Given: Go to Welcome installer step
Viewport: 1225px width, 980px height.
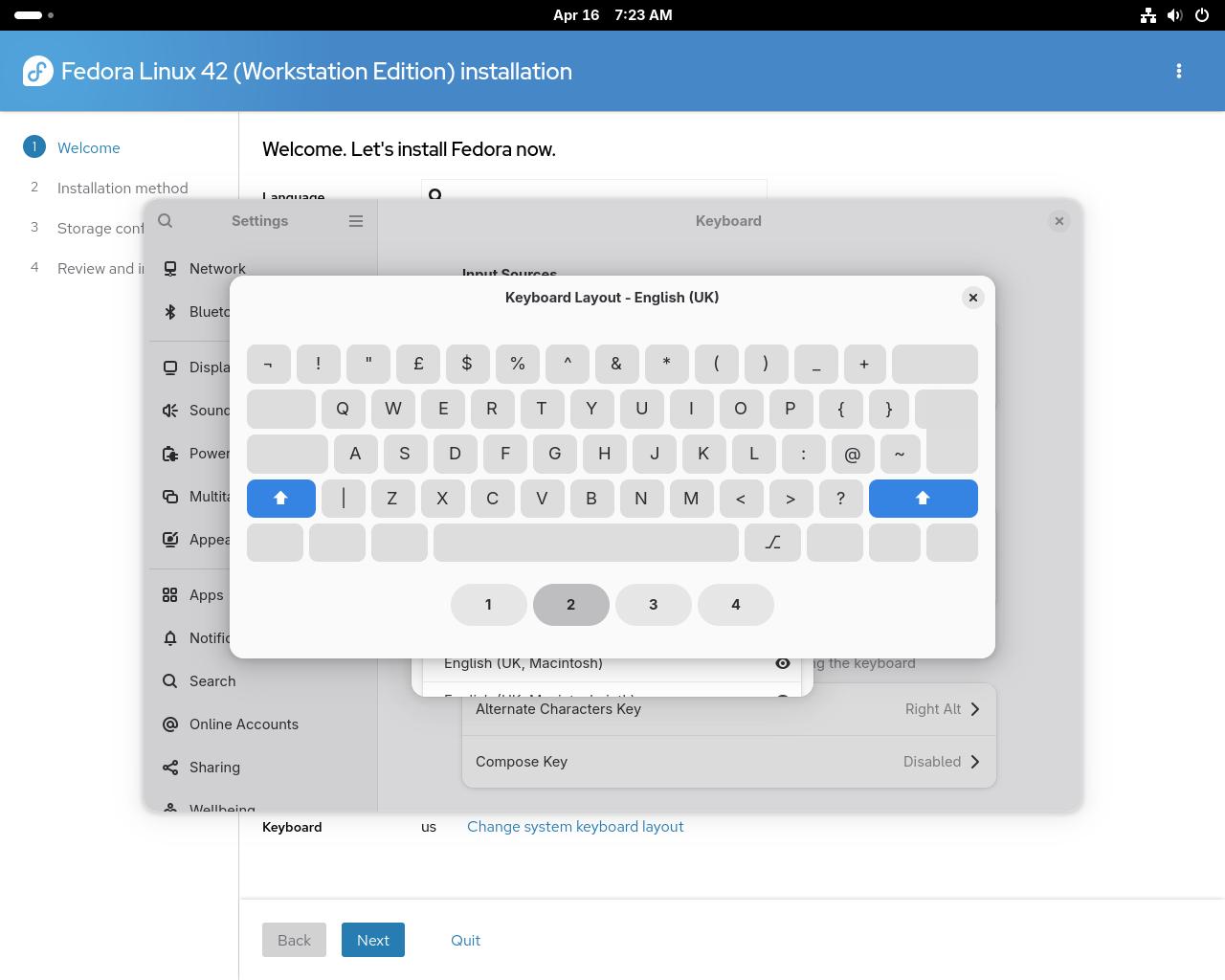Looking at the screenshot, I should tap(88, 147).
